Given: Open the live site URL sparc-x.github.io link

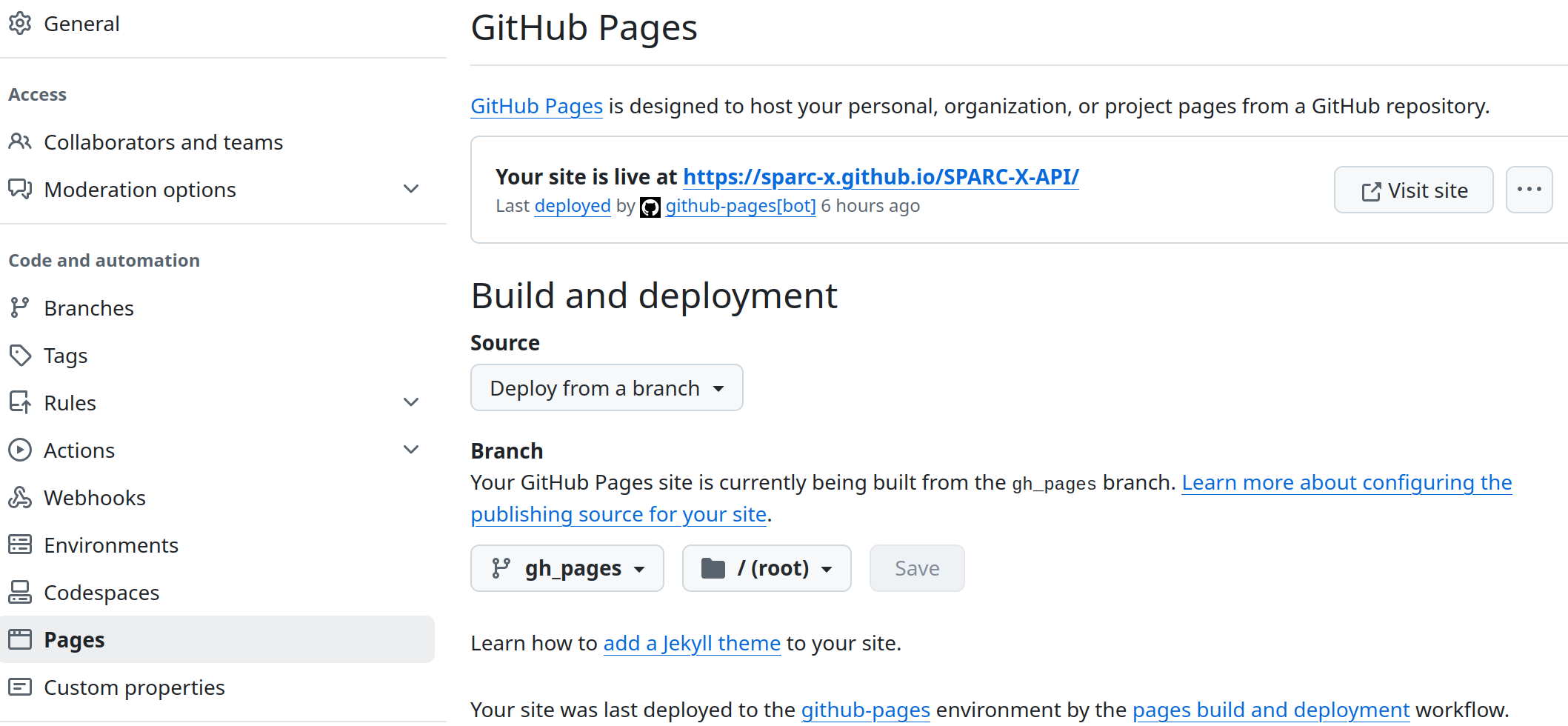Looking at the screenshot, I should point(881,177).
